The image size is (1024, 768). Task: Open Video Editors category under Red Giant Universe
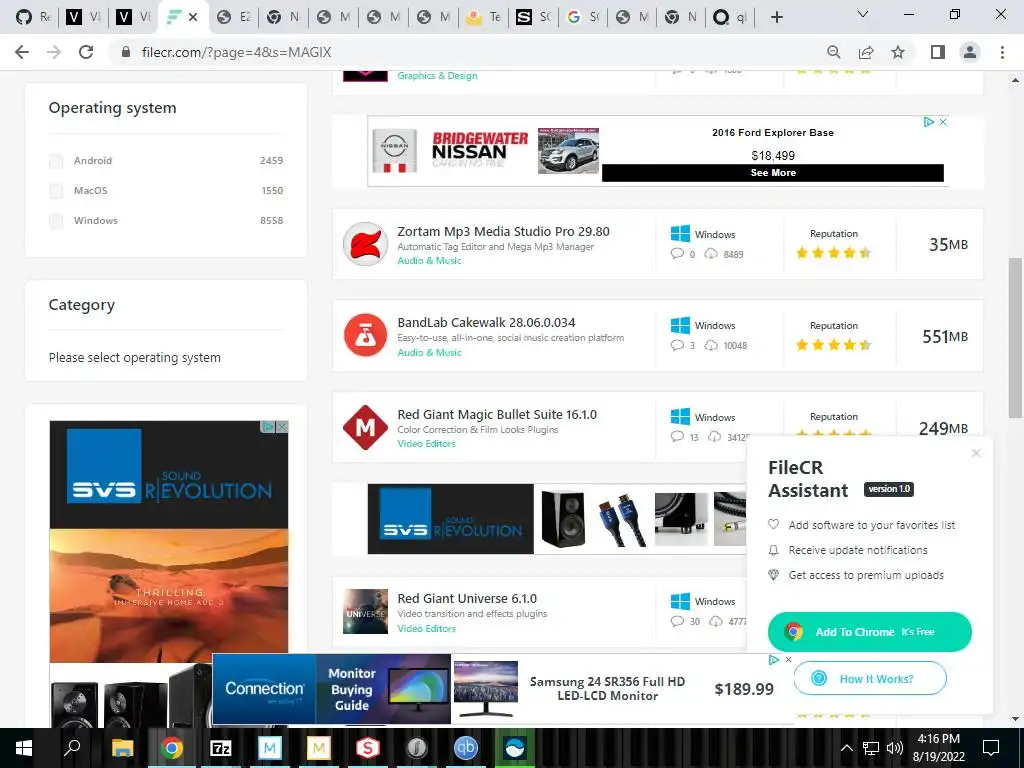tap(426, 628)
